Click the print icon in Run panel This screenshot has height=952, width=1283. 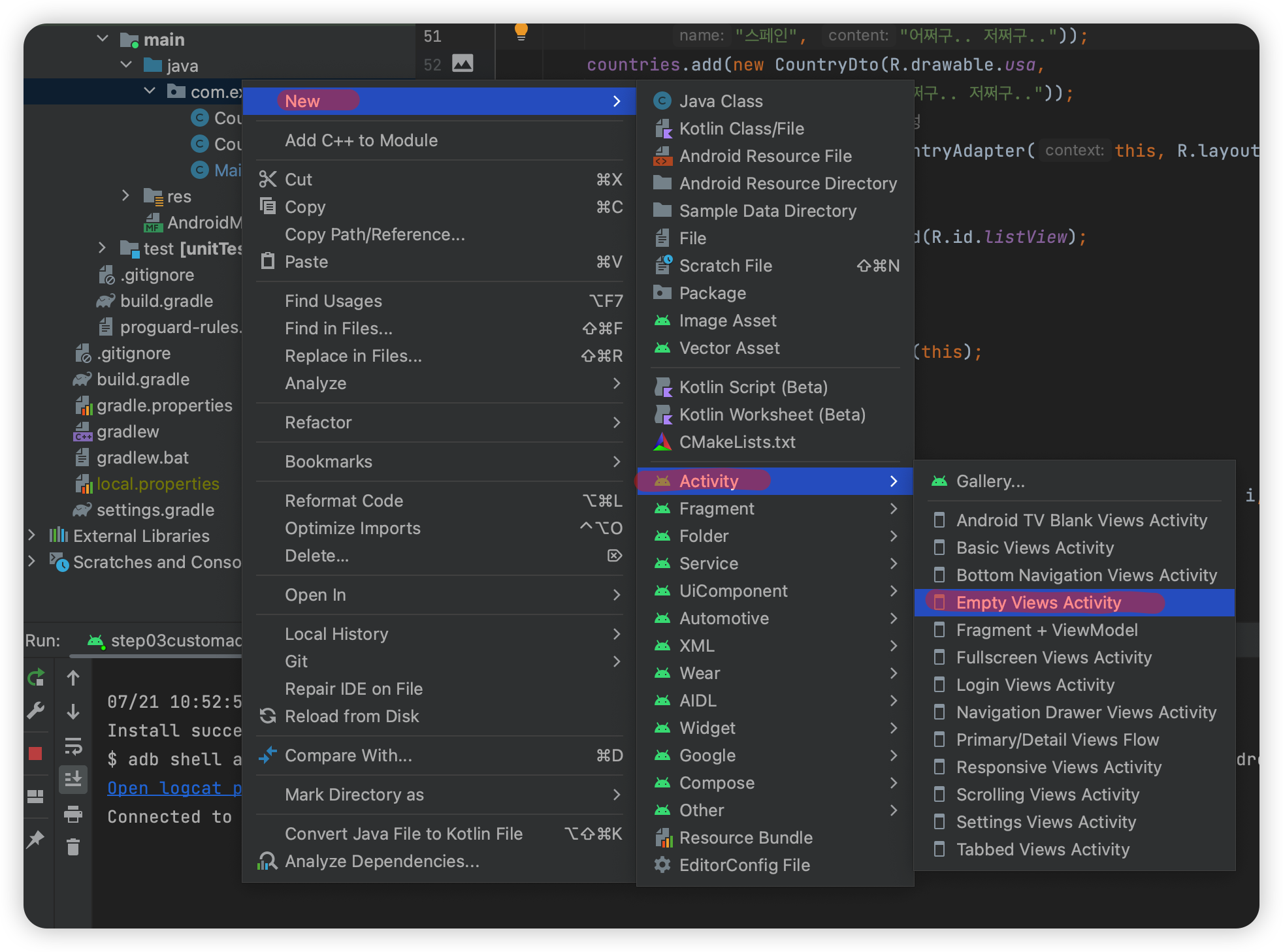pyautogui.click(x=73, y=814)
